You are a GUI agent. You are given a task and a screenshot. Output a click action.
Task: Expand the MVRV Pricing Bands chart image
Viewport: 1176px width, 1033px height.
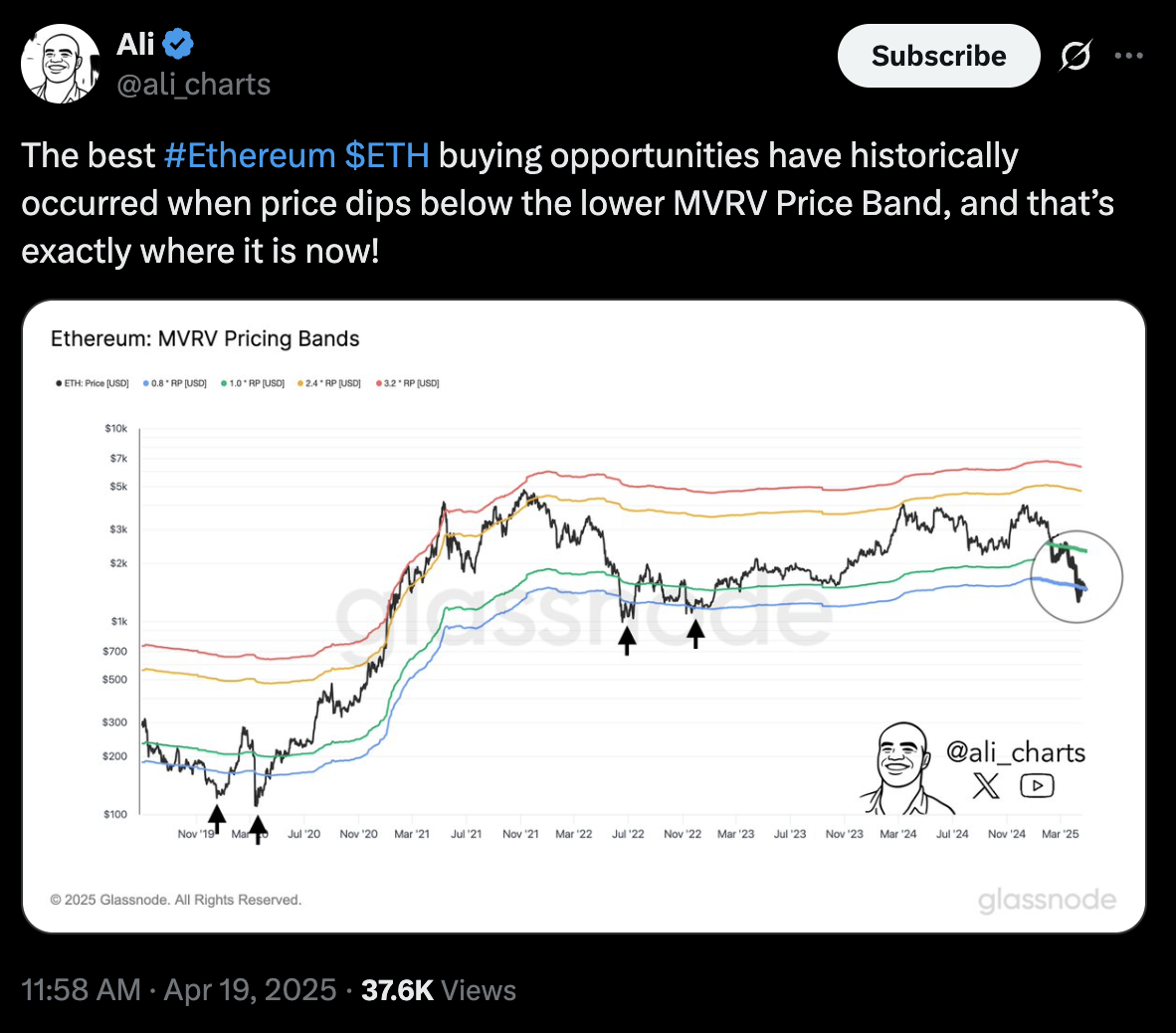(588, 617)
